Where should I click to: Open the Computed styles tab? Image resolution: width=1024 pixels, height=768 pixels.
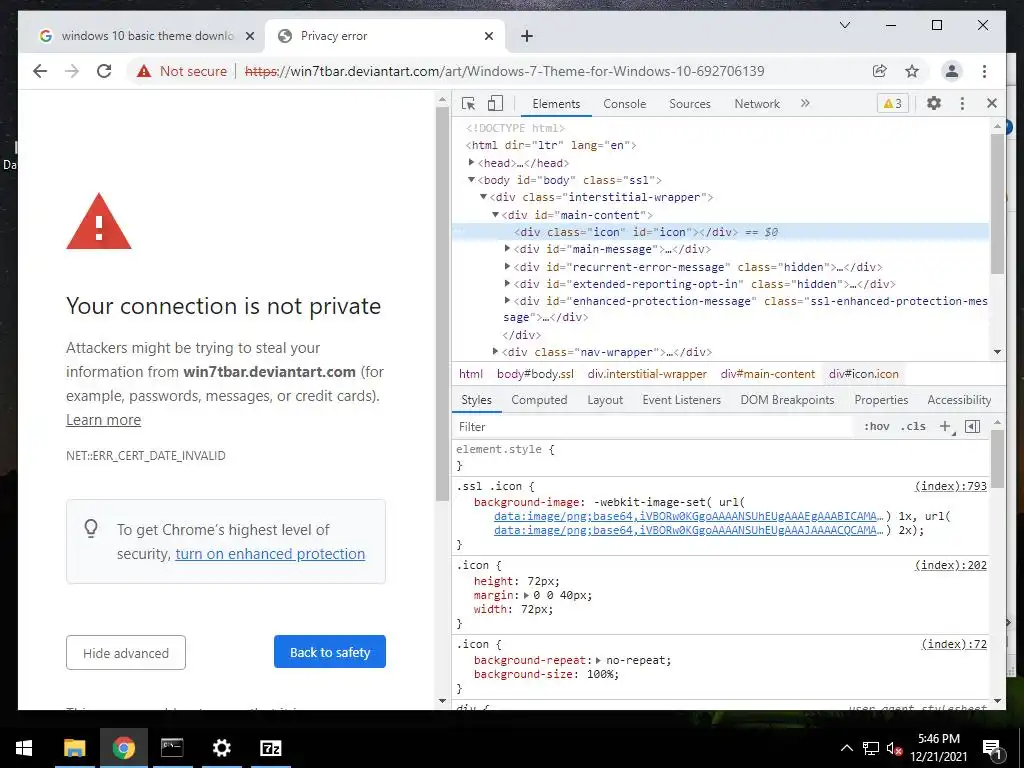(x=539, y=400)
